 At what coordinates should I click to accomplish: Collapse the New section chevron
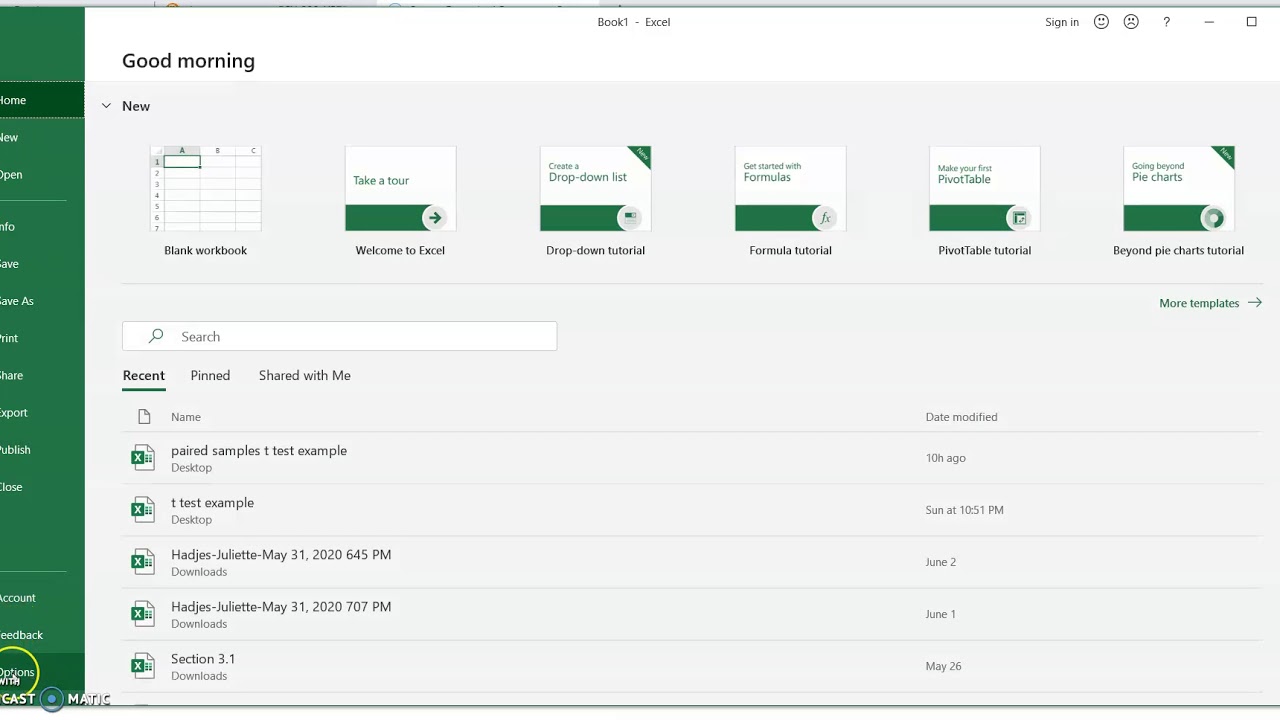pos(106,106)
